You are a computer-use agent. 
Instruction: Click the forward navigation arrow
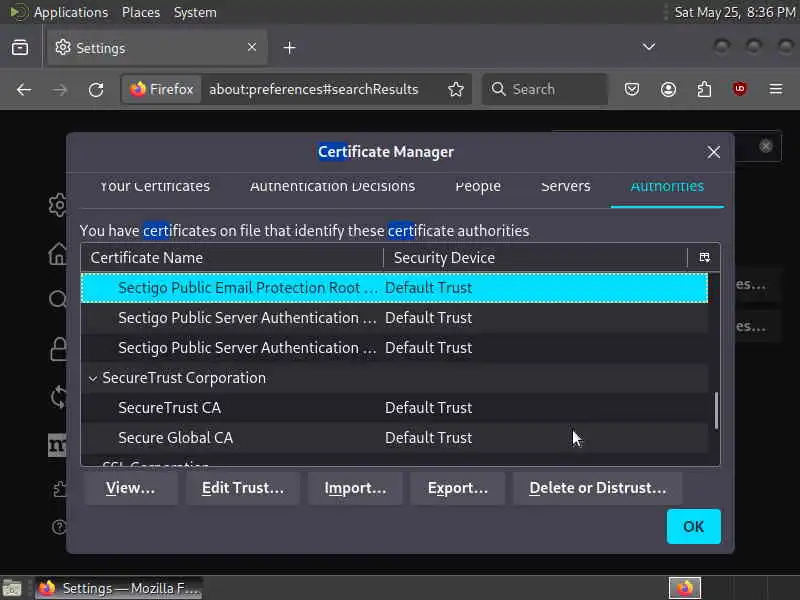[60, 90]
